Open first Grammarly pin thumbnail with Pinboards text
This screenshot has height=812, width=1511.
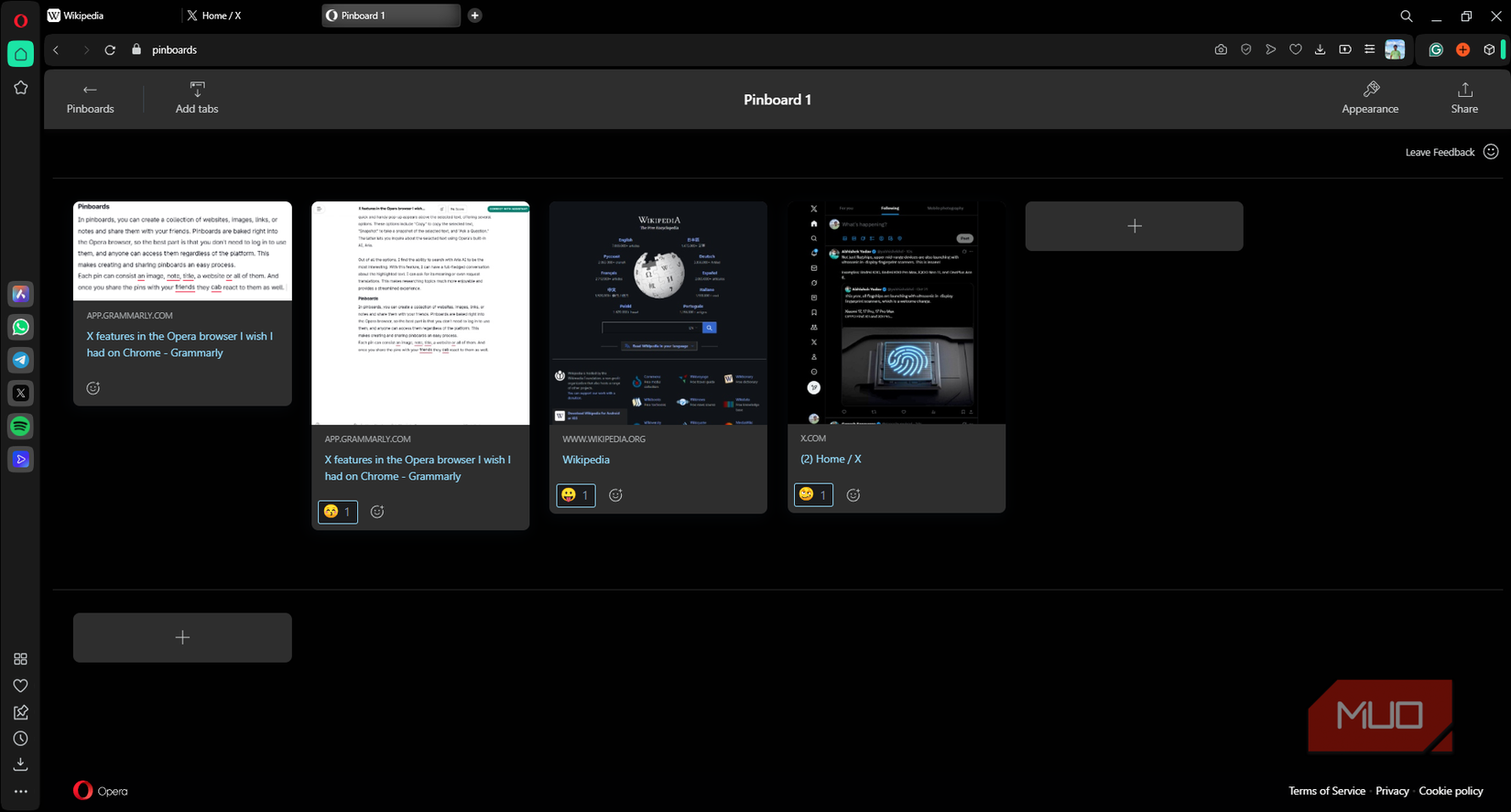tap(182, 251)
